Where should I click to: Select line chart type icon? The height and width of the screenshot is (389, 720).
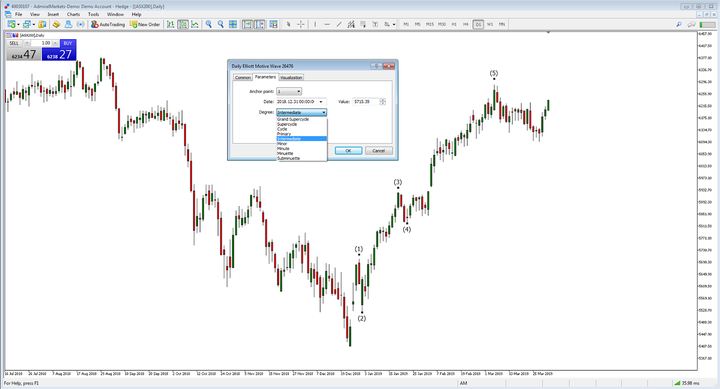[195, 24]
